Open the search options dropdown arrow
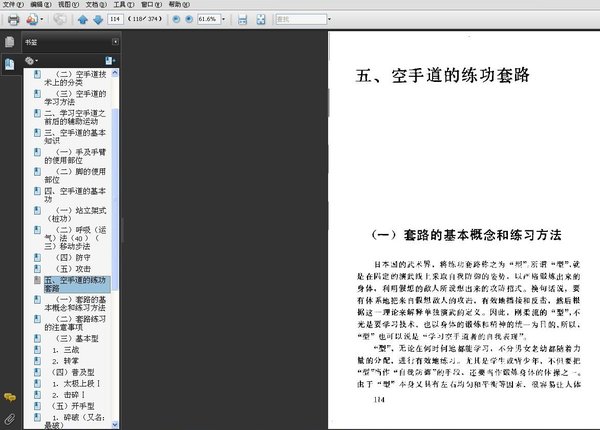This screenshot has width=600, height=430. tap(329, 19)
